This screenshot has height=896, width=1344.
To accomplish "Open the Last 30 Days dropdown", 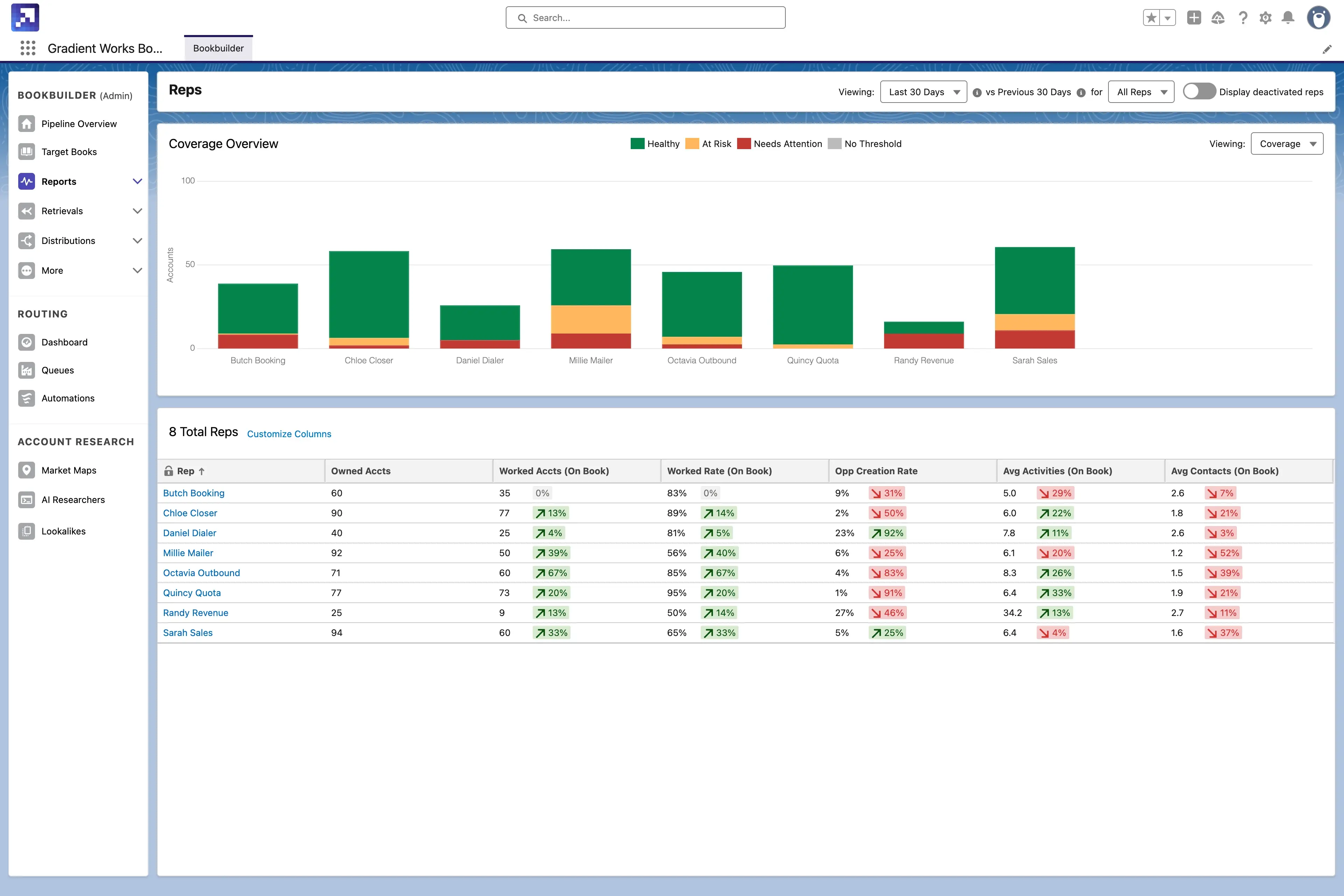I will [x=923, y=92].
